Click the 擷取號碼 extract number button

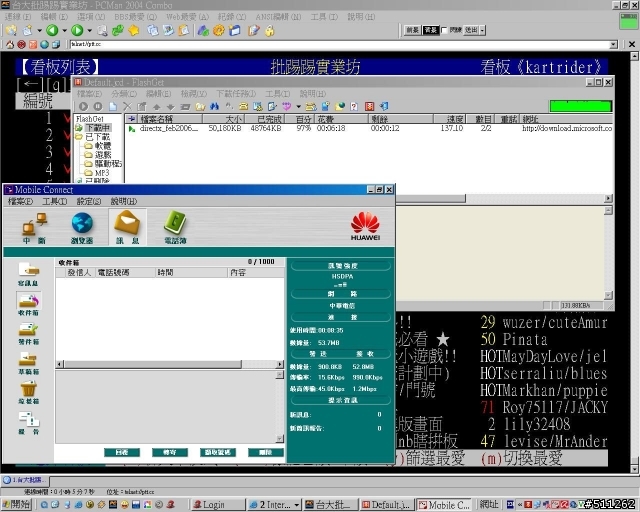(x=218, y=452)
